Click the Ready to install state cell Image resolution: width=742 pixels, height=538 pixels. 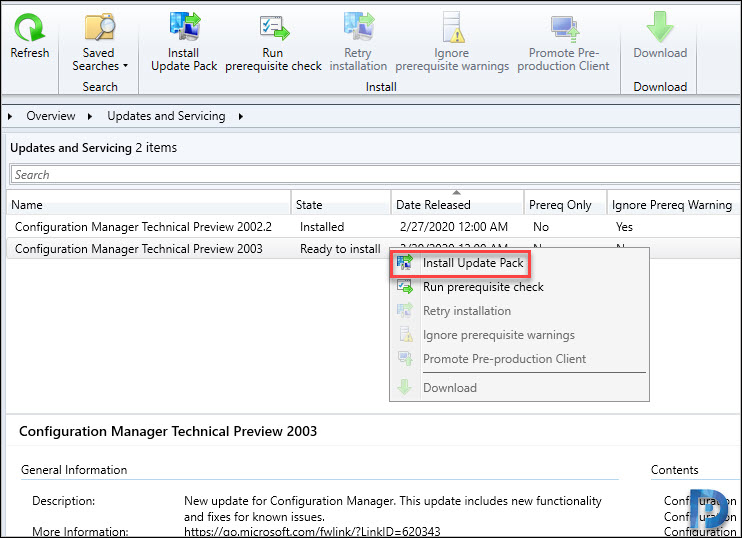pos(340,249)
